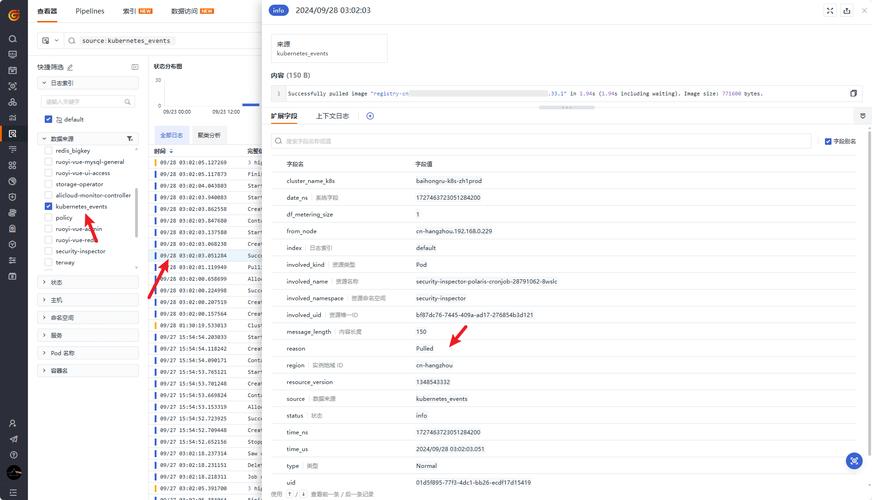Select the 03:02:03.862558 log row
The width and height of the screenshot is (872, 500).
click(x=200, y=209)
